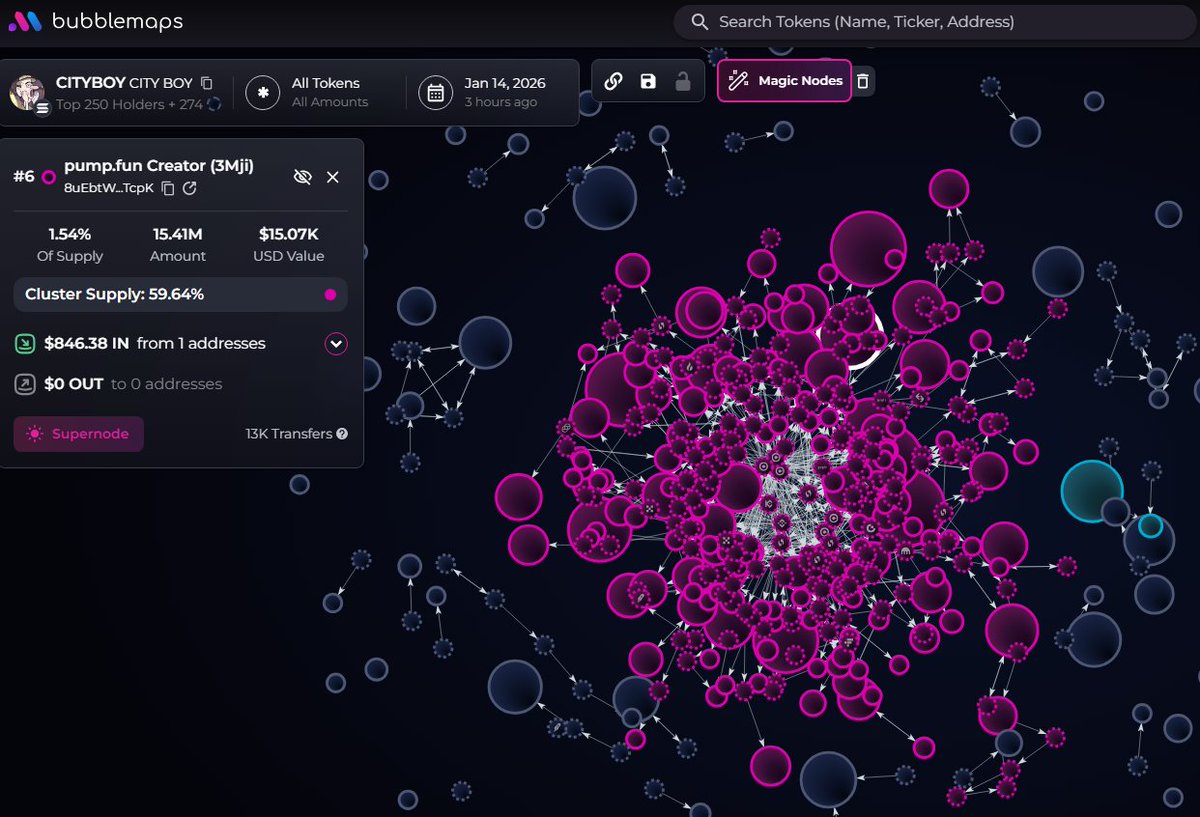The image size is (1200, 817).
Task: Click the $15.07K USD Value
Action: click(x=289, y=234)
